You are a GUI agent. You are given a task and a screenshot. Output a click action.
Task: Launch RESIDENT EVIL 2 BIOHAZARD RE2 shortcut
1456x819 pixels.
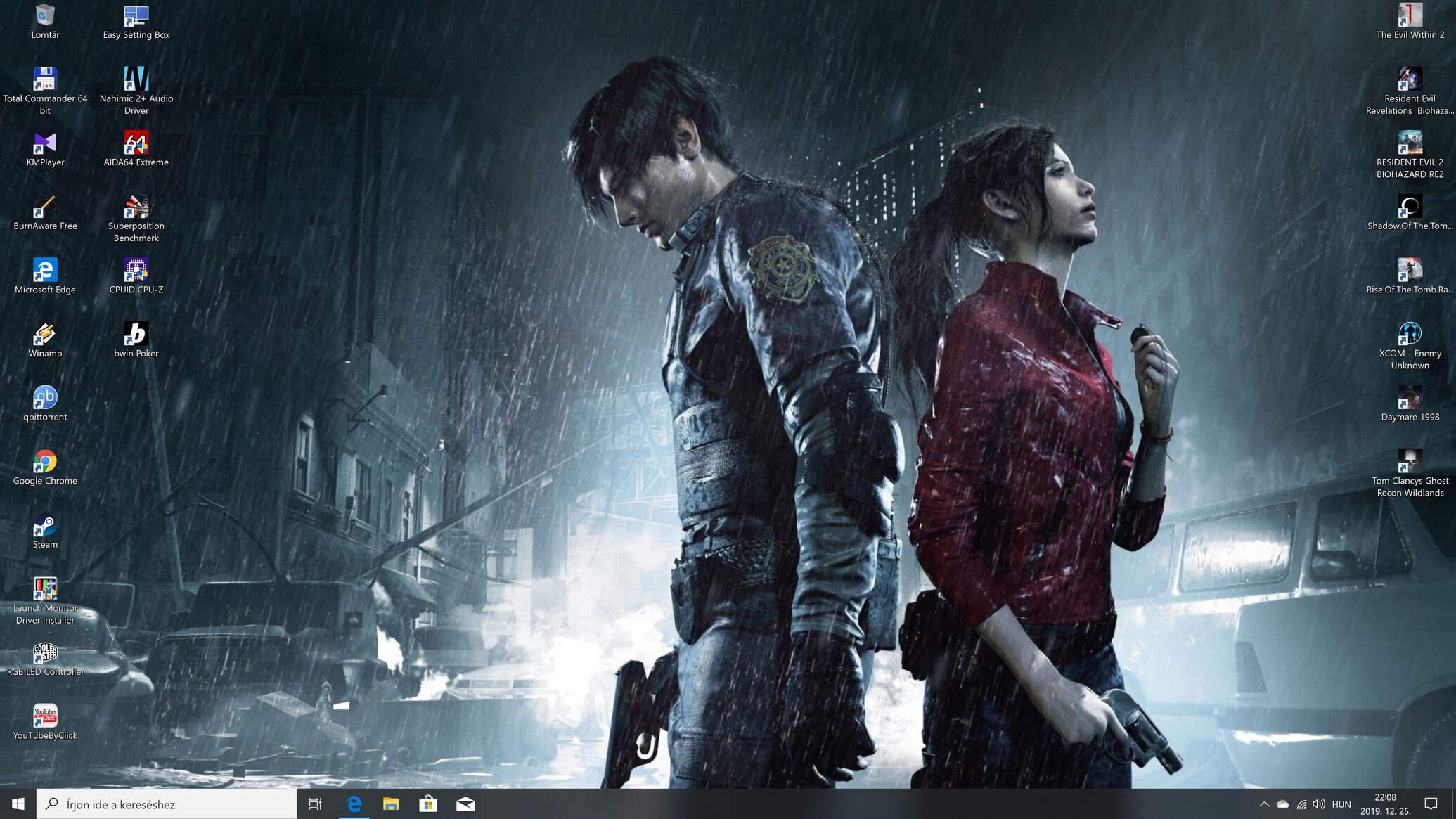1410,155
